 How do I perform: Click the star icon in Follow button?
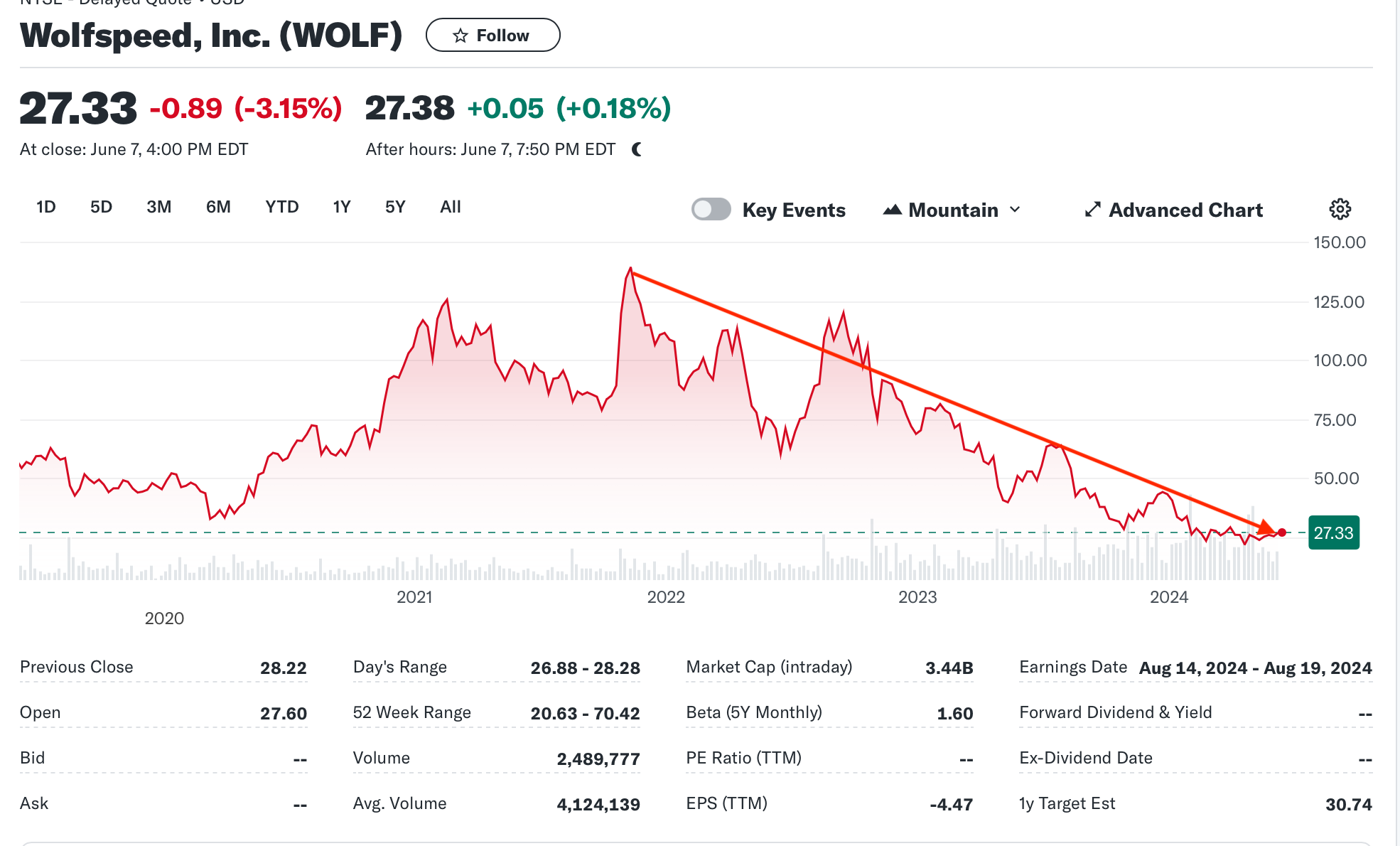pyautogui.click(x=461, y=36)
